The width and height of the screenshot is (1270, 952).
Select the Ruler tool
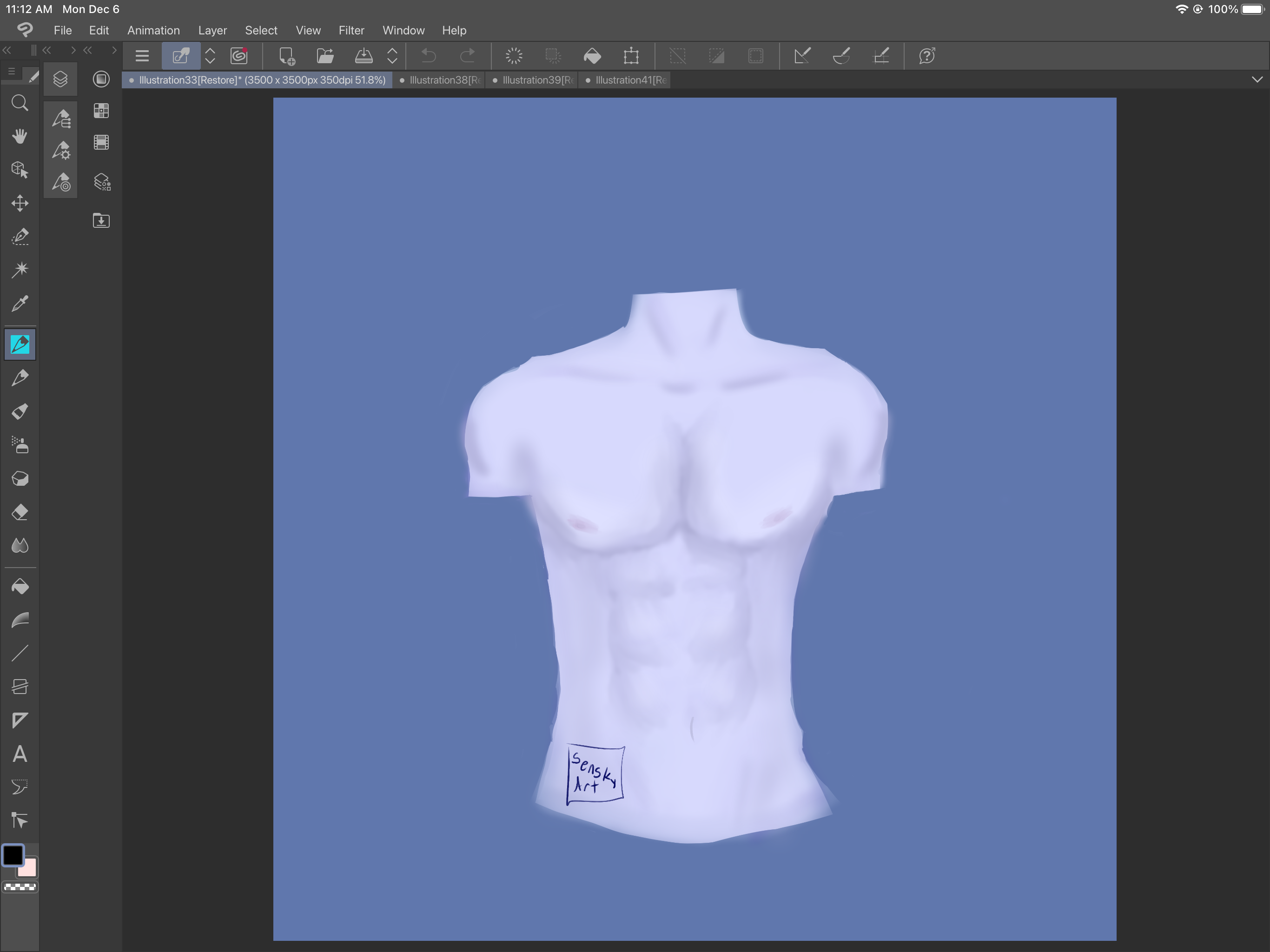coord(20,720)
